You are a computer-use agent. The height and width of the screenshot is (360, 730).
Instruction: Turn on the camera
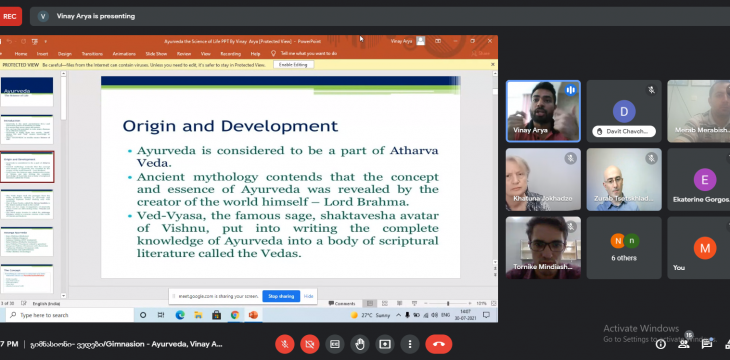click(x=310, y=344)
